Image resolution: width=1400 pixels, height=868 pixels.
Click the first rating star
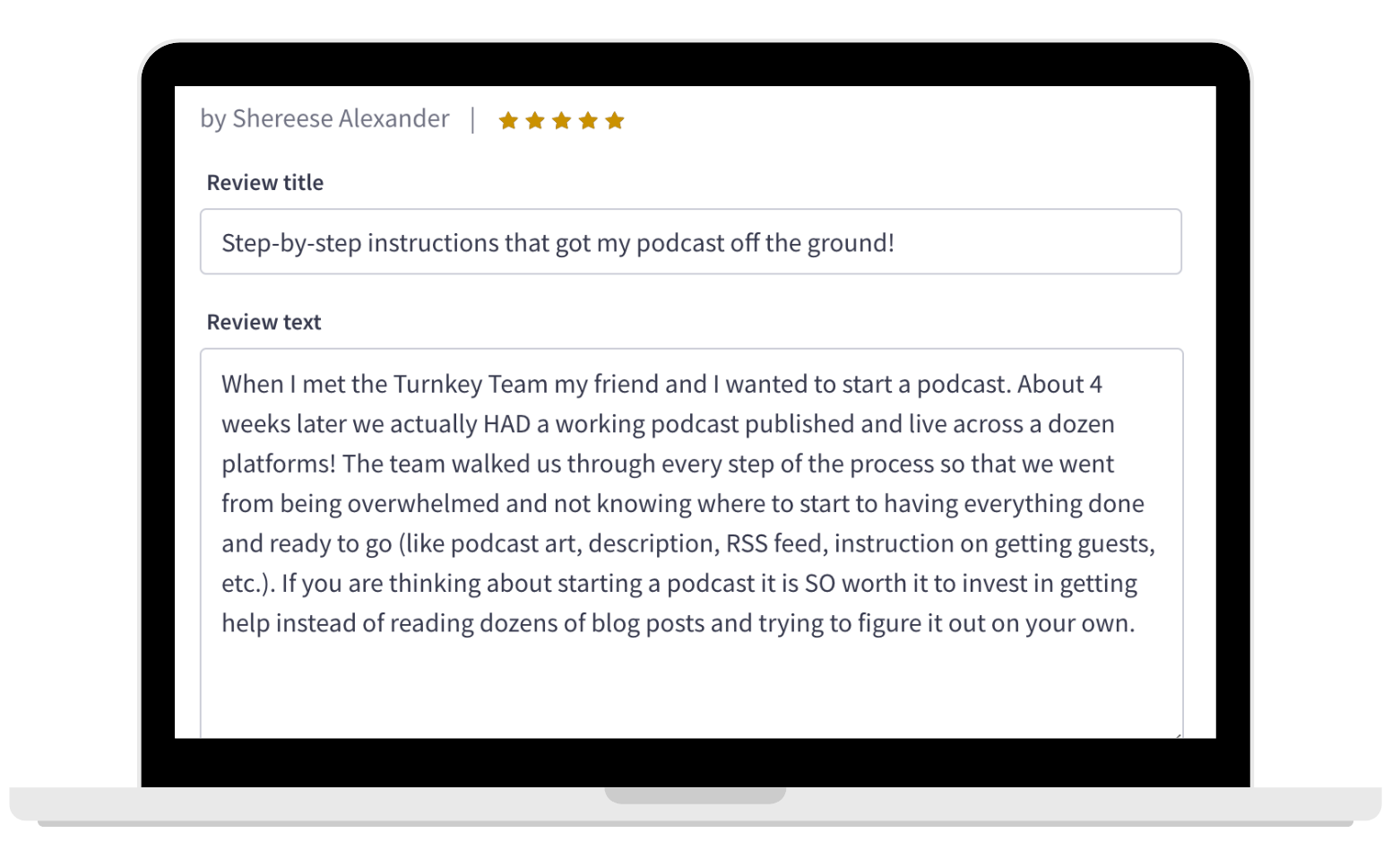click(508, 120)
